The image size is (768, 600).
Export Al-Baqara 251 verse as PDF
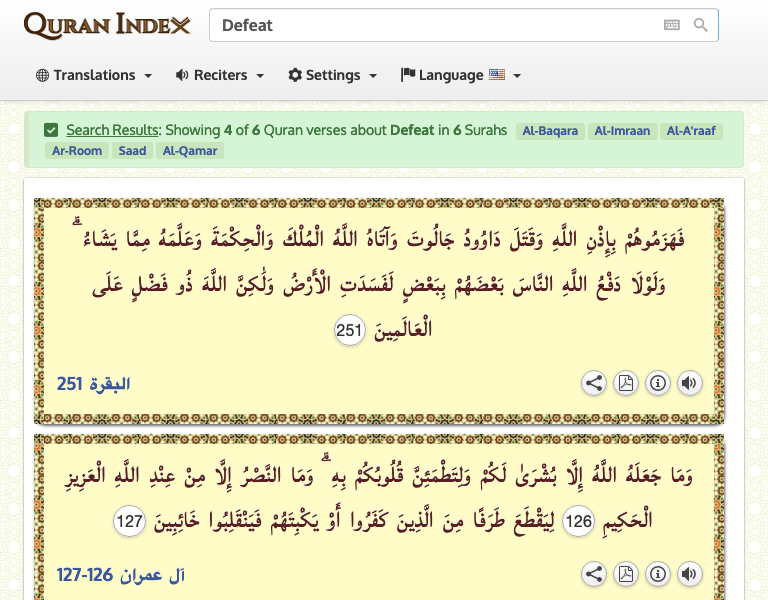coord(625,383)
